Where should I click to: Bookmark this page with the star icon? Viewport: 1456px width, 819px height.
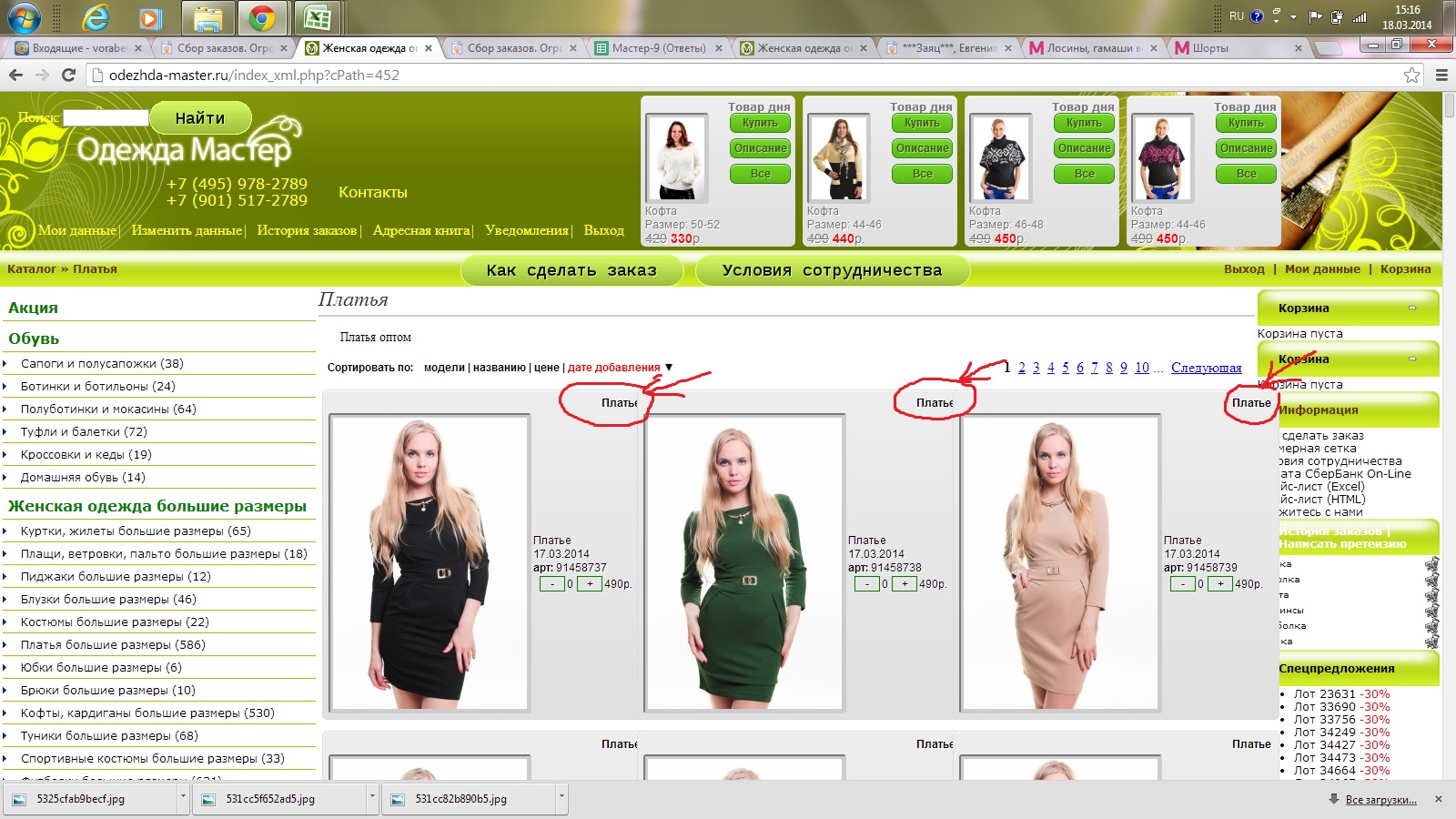pos(1411,75)
